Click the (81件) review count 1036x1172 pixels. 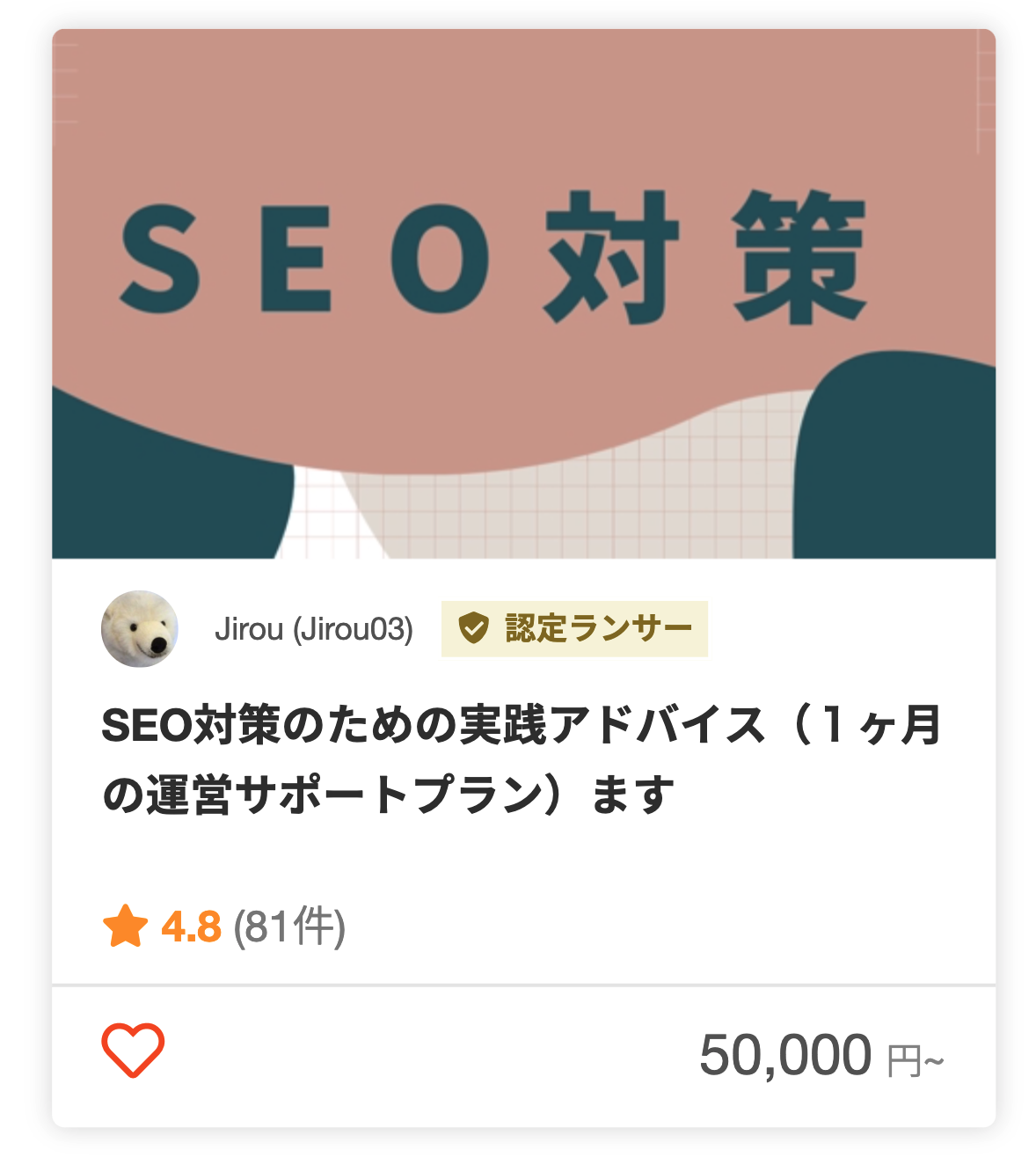pos(288,927)
